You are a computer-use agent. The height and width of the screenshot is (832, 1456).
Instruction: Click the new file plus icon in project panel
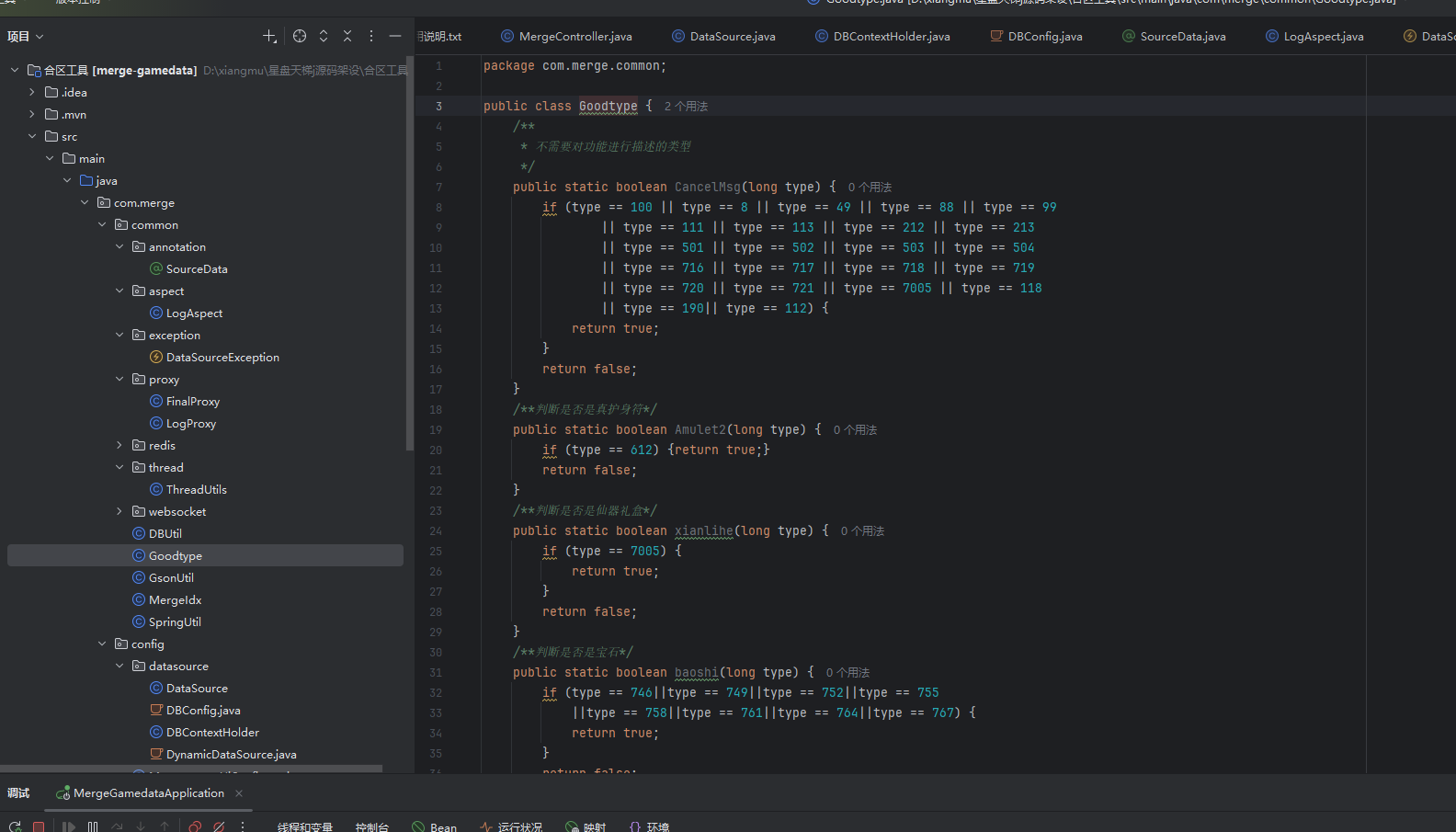[269, 36]
